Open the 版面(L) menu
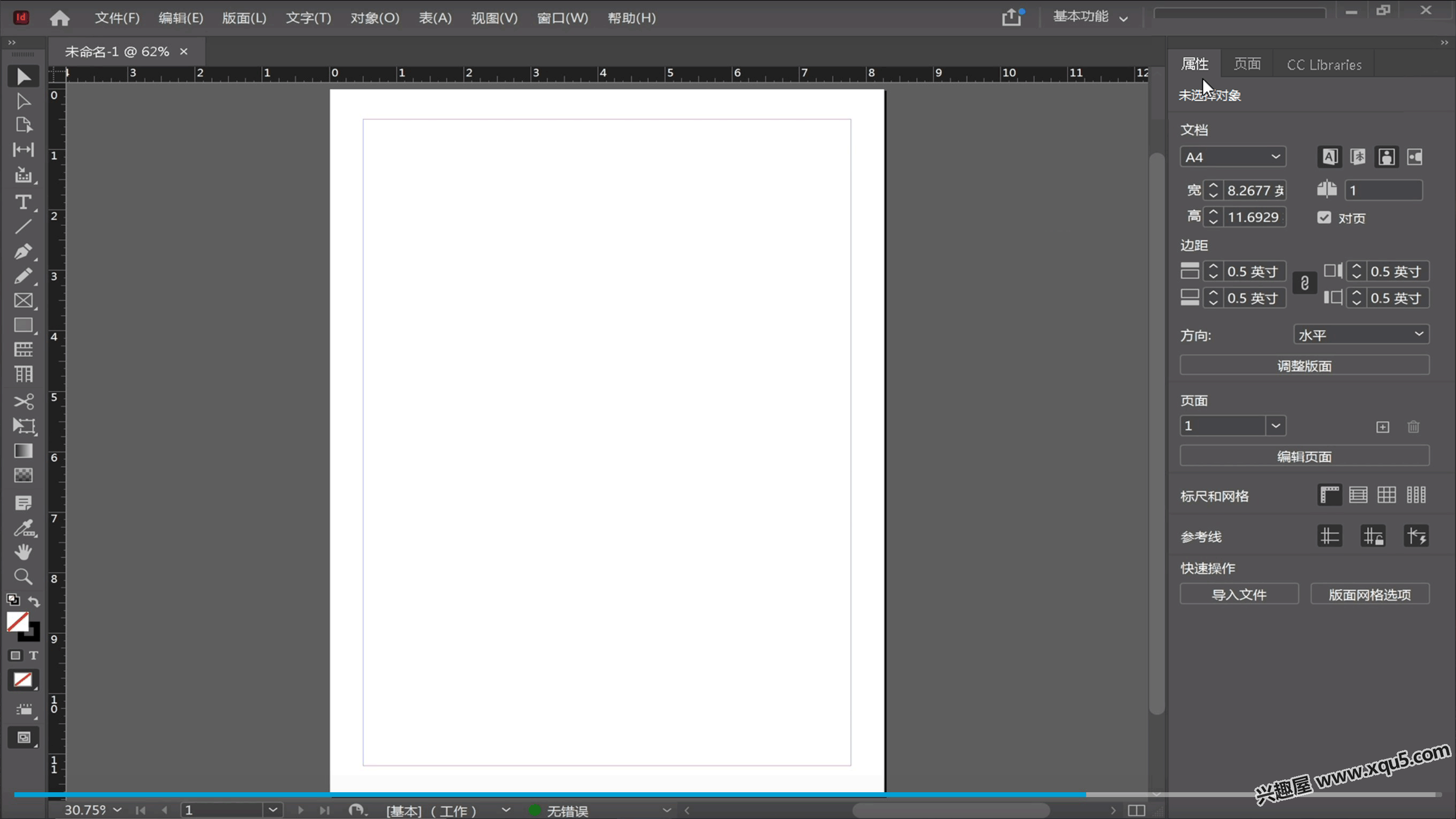Image resolution: width=1456 pixels, height=819 pixels. [244, 18]
